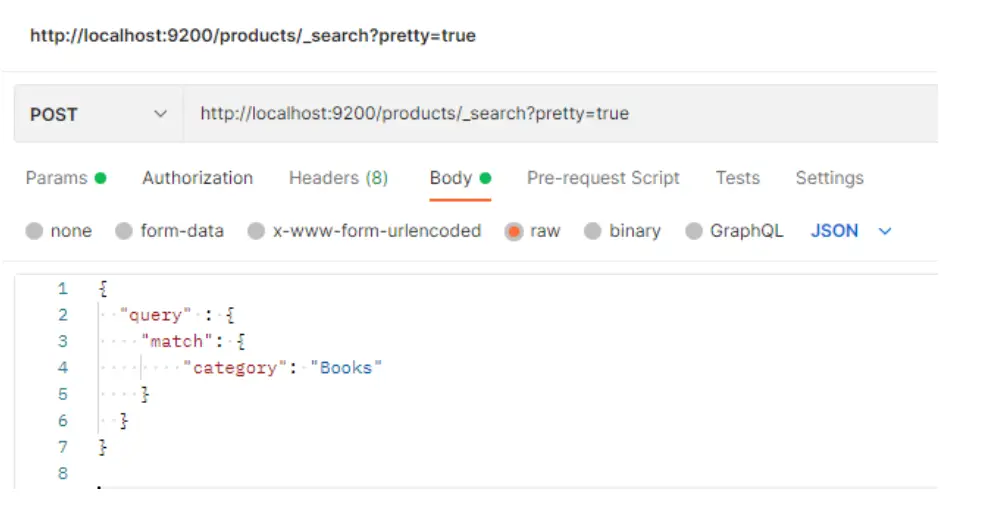Open the request Settings tab
Viewport: 1002px width, 512px height.
click(829, 178)
